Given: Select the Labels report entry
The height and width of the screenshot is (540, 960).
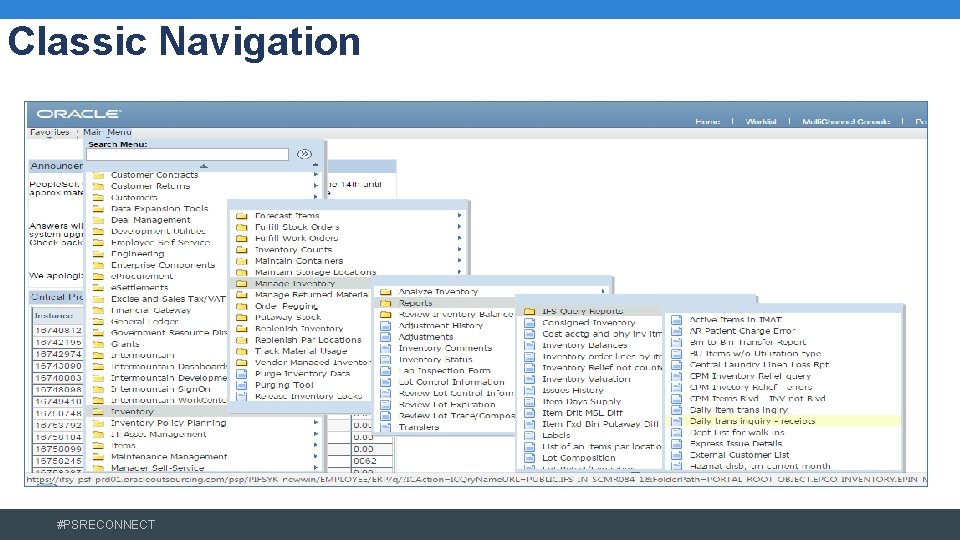Looking at the screenshot, I should (556, 435).
